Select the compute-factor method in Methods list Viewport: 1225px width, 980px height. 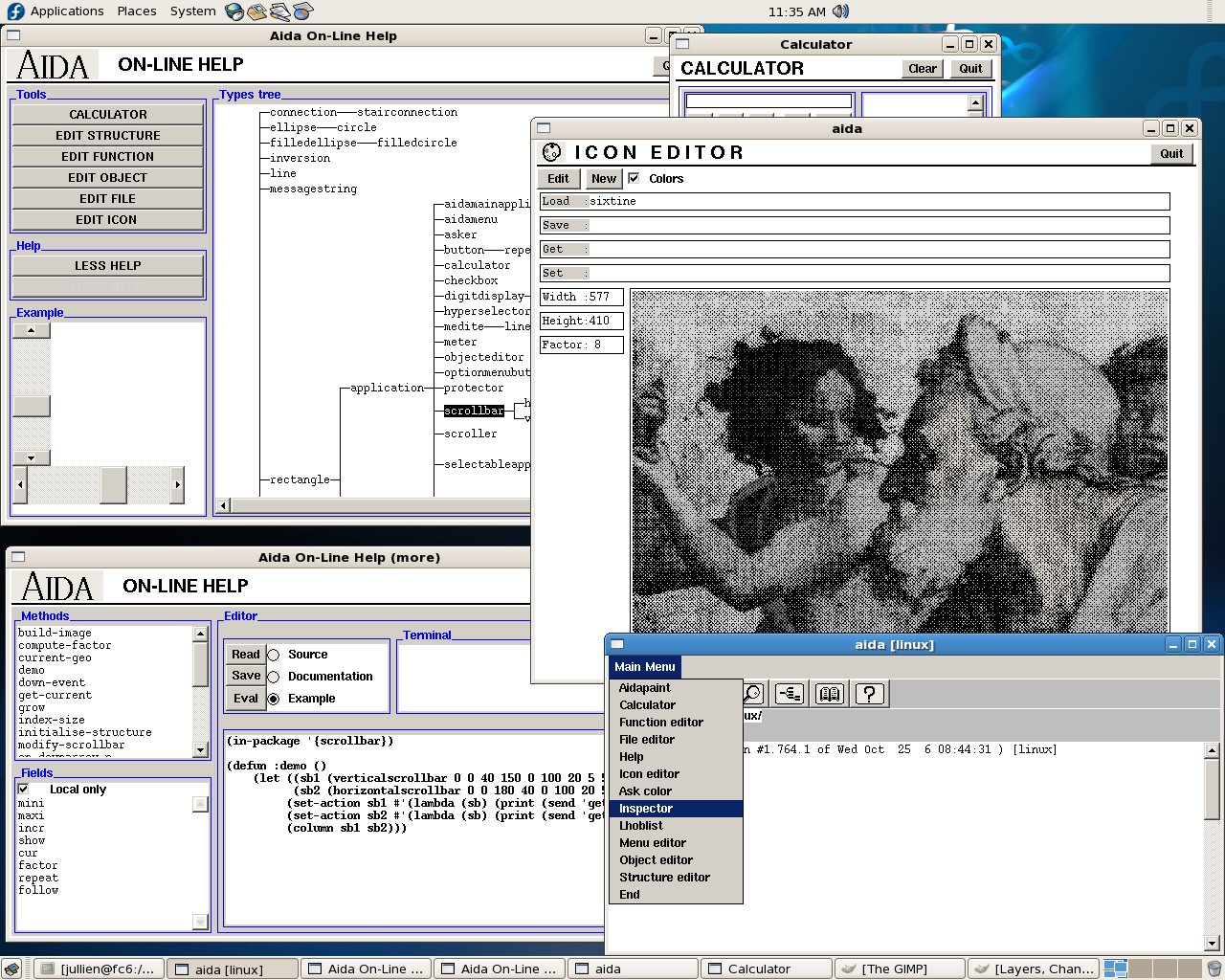tap(65, 645)
